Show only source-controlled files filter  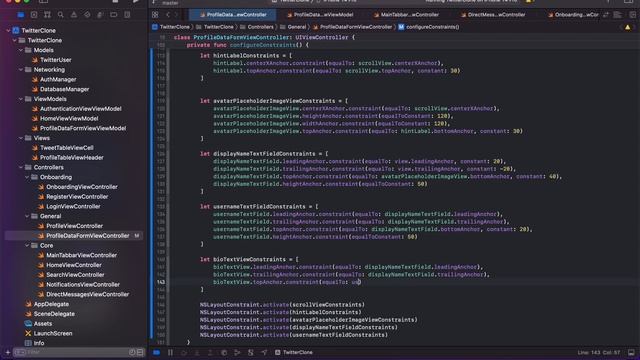point(140,352)
